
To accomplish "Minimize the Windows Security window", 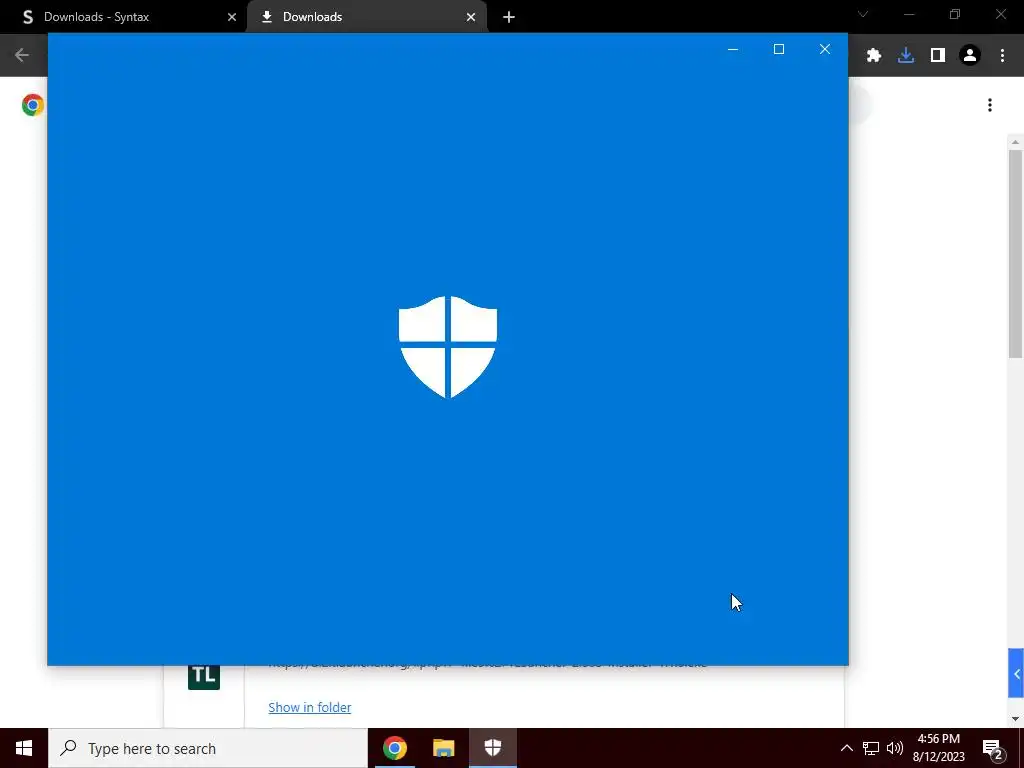I will pyautogui.click(x=733, y=49).
